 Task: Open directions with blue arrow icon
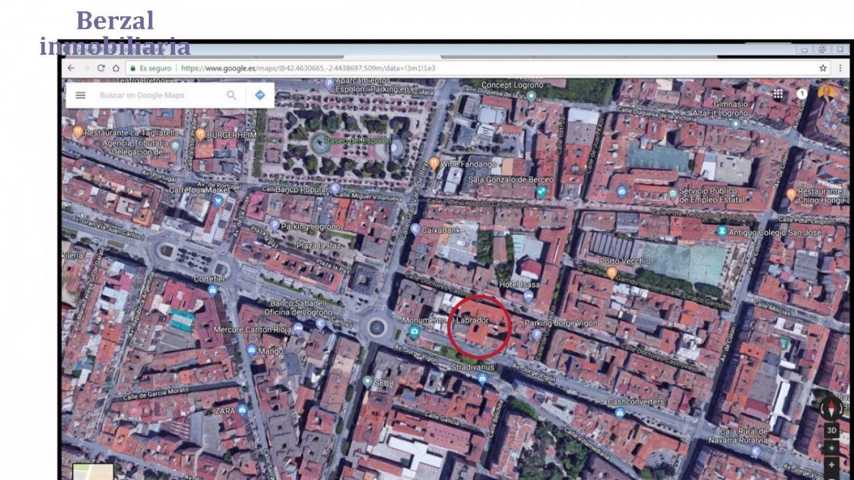point(260,96)
